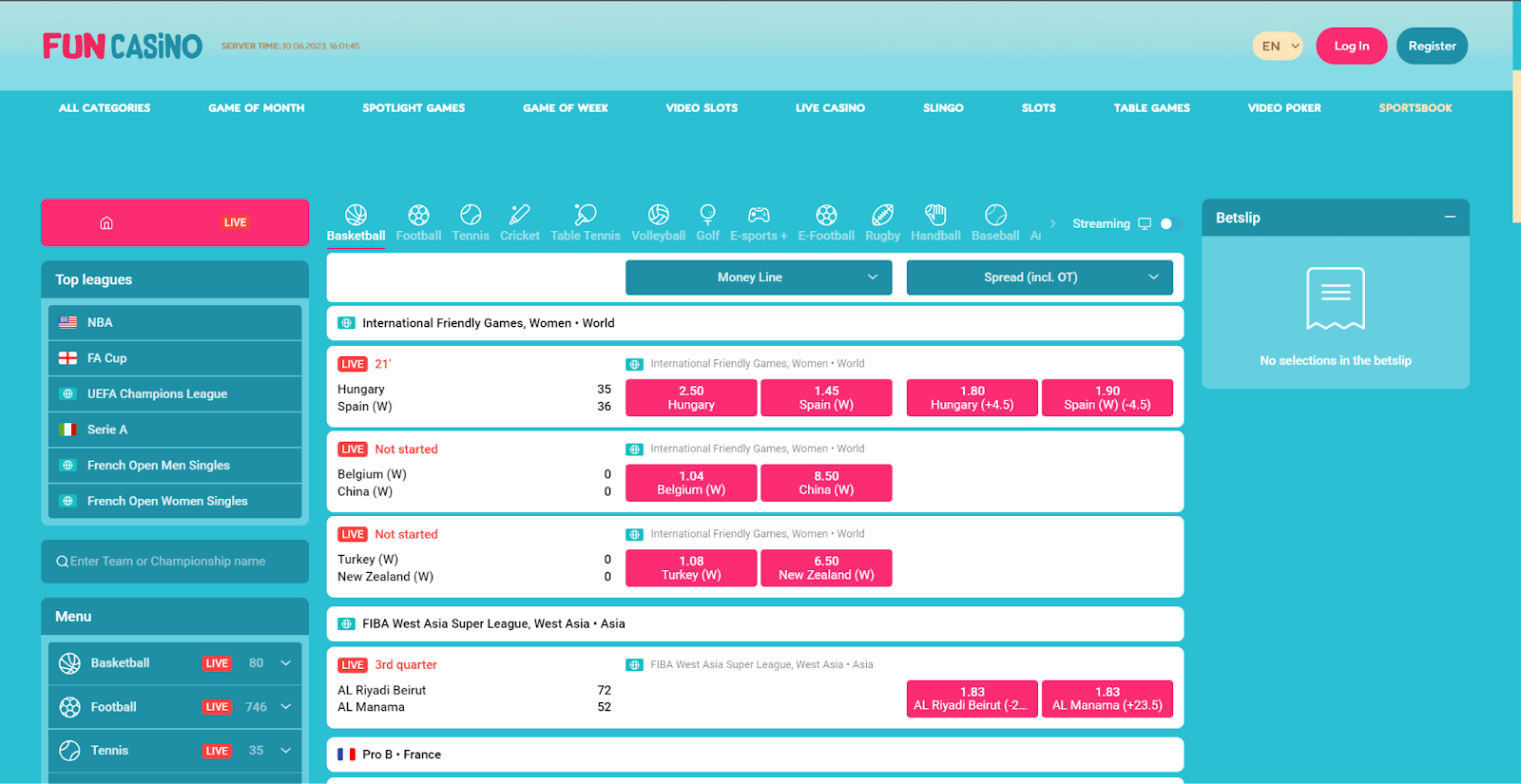Click the Tennis ball icon in Menu
The height and width of the screenshot is (784, 1521).
pos(69,751)
